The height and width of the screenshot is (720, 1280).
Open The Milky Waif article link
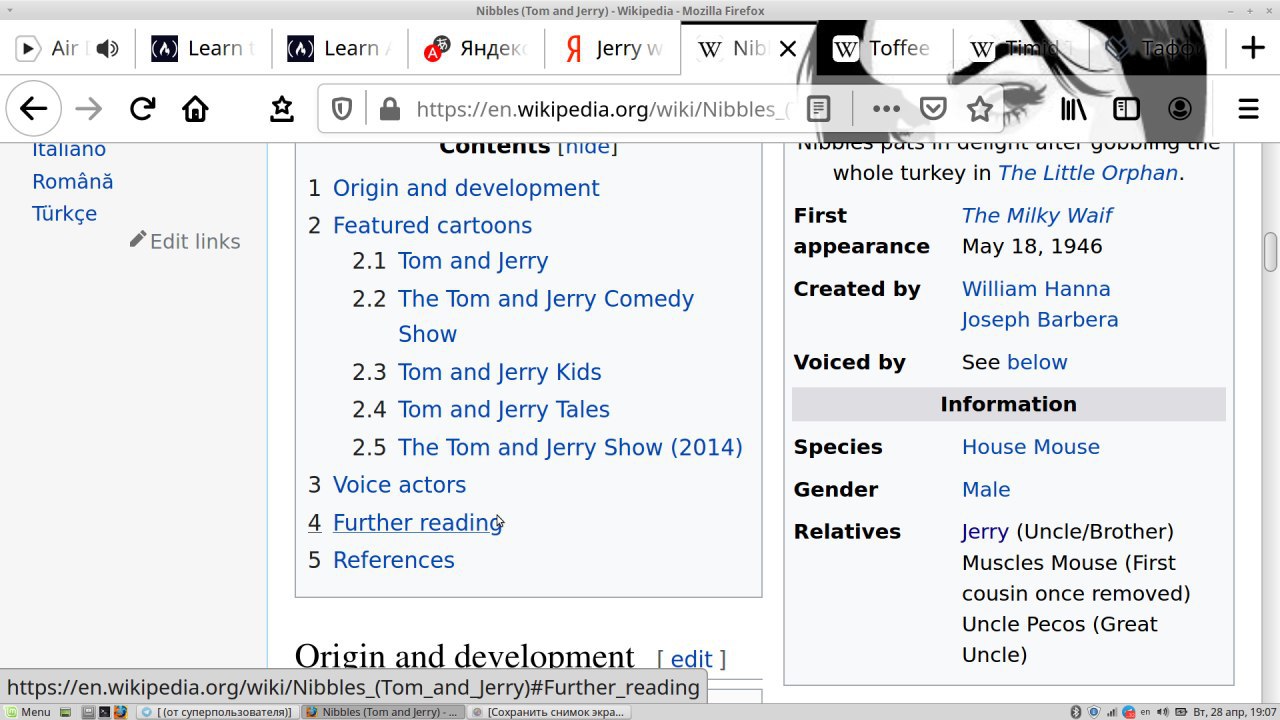pyautogui.click(x=1037, y=215)
